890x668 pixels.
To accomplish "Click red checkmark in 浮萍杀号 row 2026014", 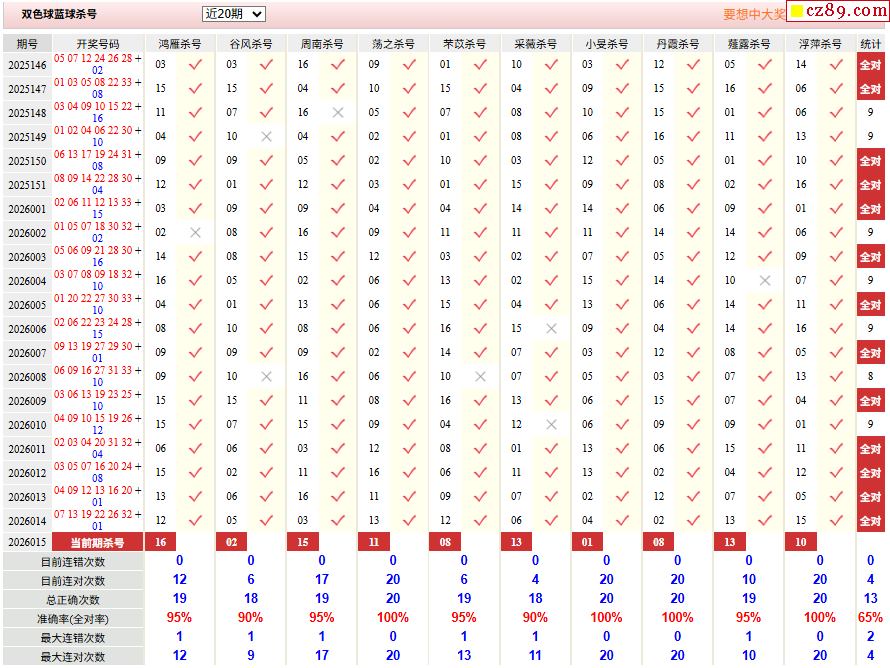I will 836,521.
